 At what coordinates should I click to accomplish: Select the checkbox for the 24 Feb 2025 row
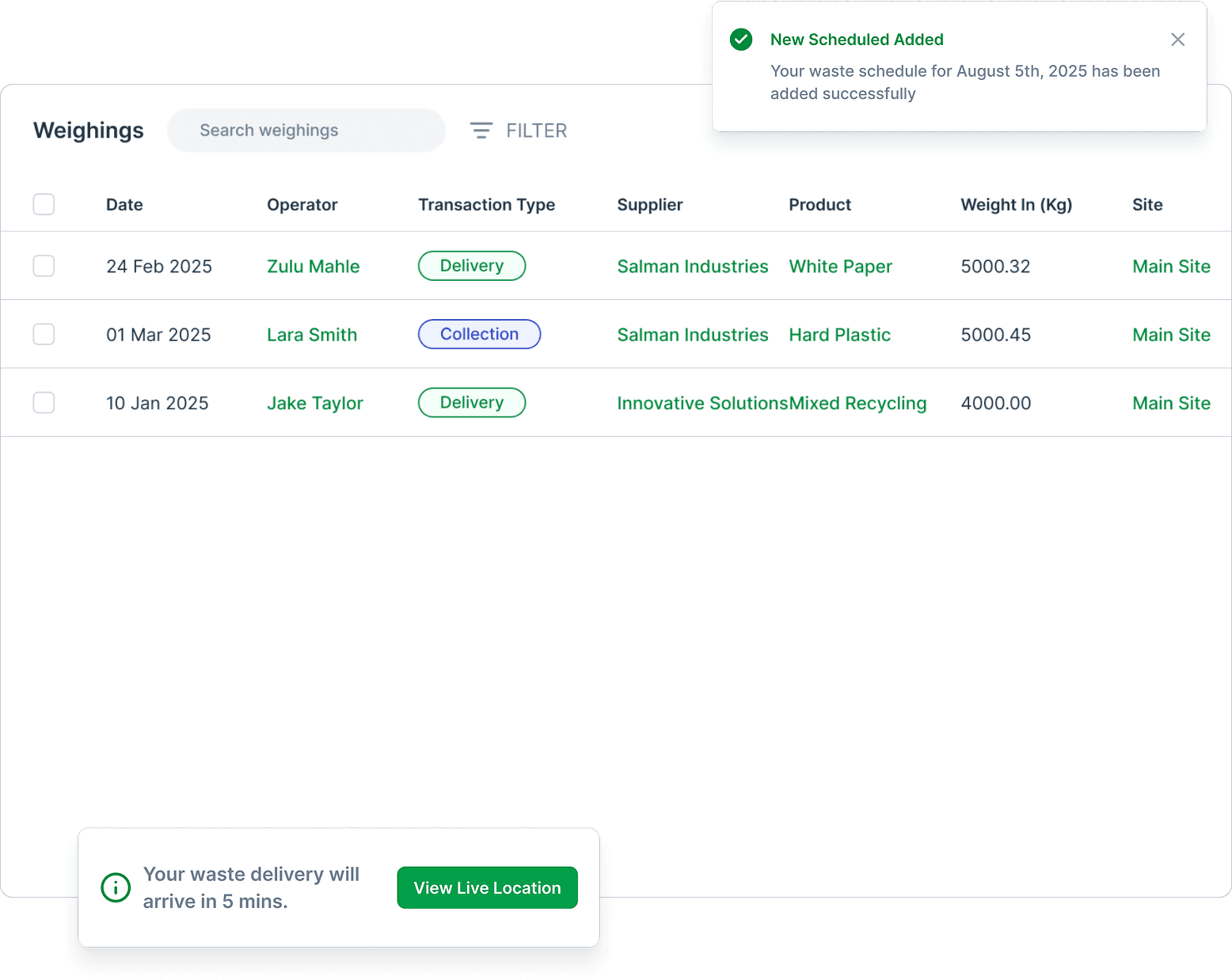(x=44, y=266)
